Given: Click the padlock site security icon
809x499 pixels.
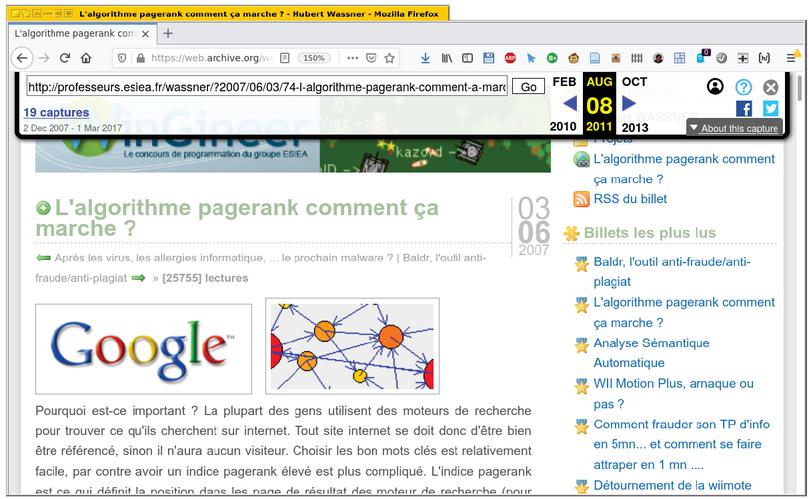Looking at the screenshot, I should pos(140,58).
